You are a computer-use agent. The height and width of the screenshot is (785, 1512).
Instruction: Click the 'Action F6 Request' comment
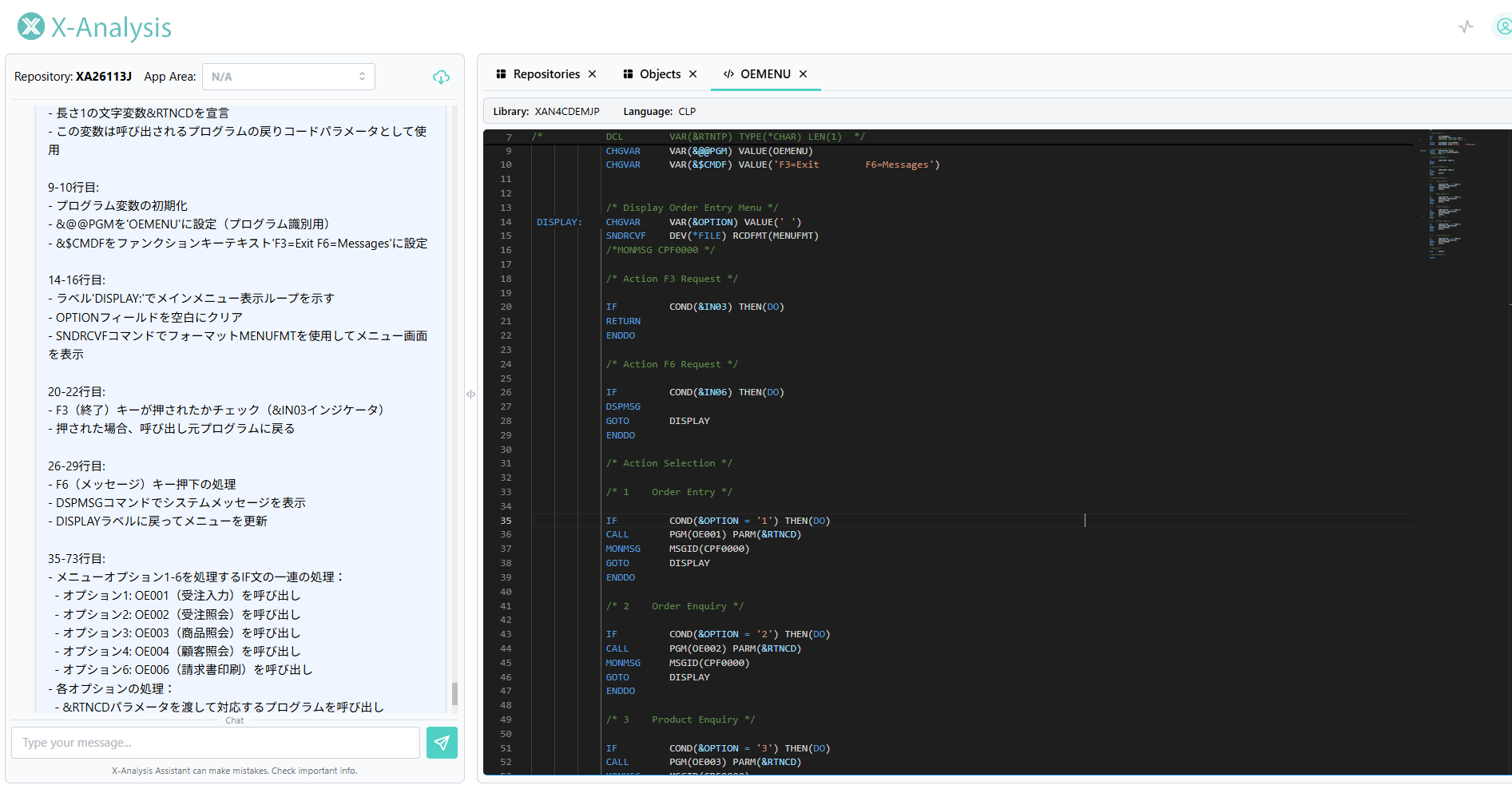coord(672,364)
